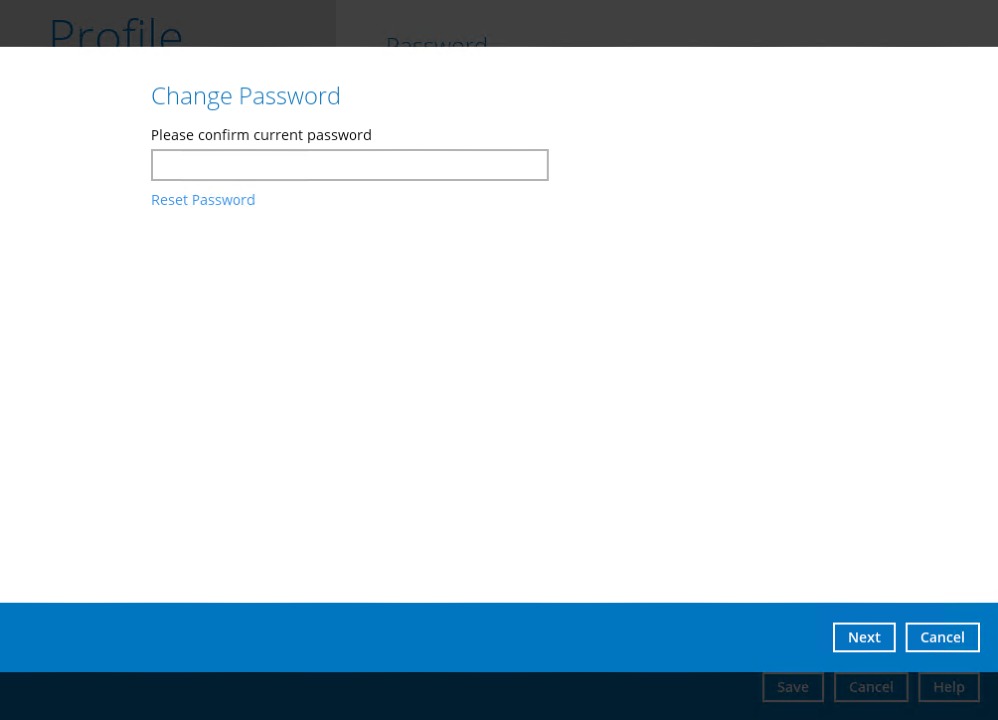Click the confirm current password label
Viewport: 998px width, 720px height.
click(261, 135)
